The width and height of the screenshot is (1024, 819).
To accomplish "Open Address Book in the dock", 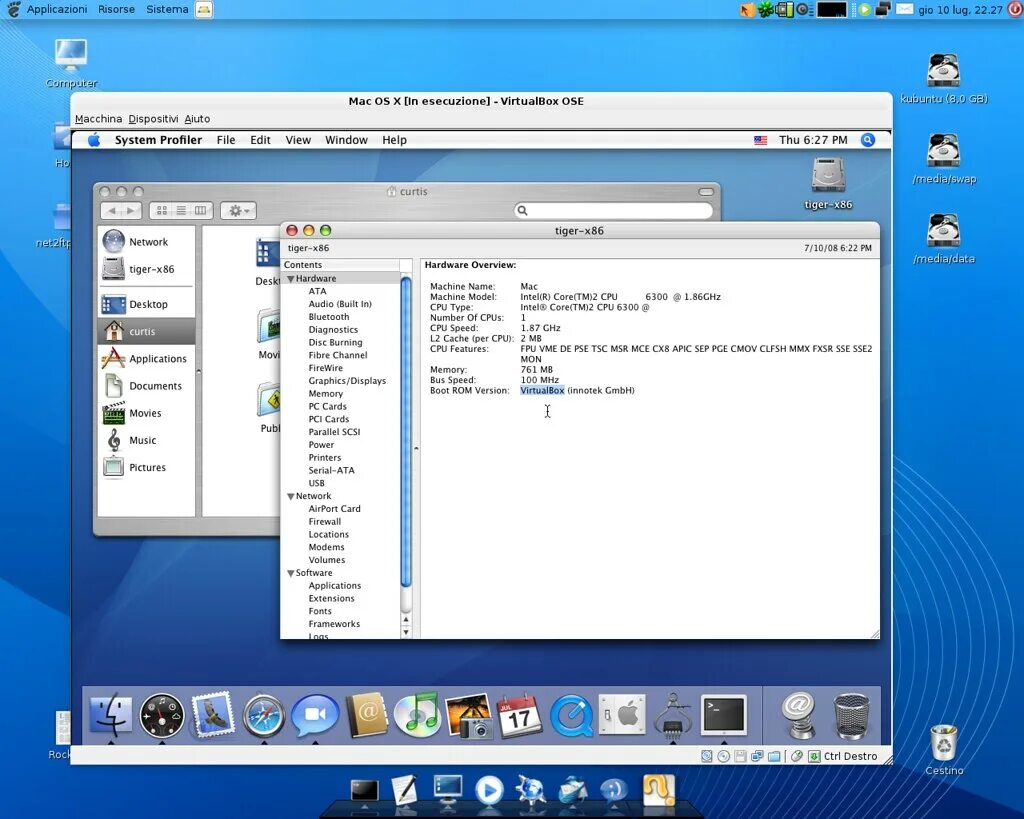I will [x=367, y=715].
